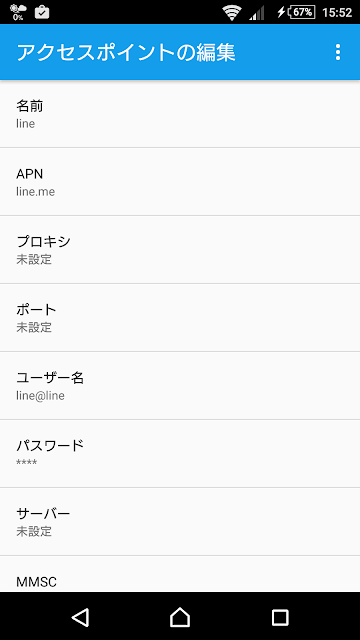
Task: Tap the Android home navigation button
Action: tap(180, 617)
